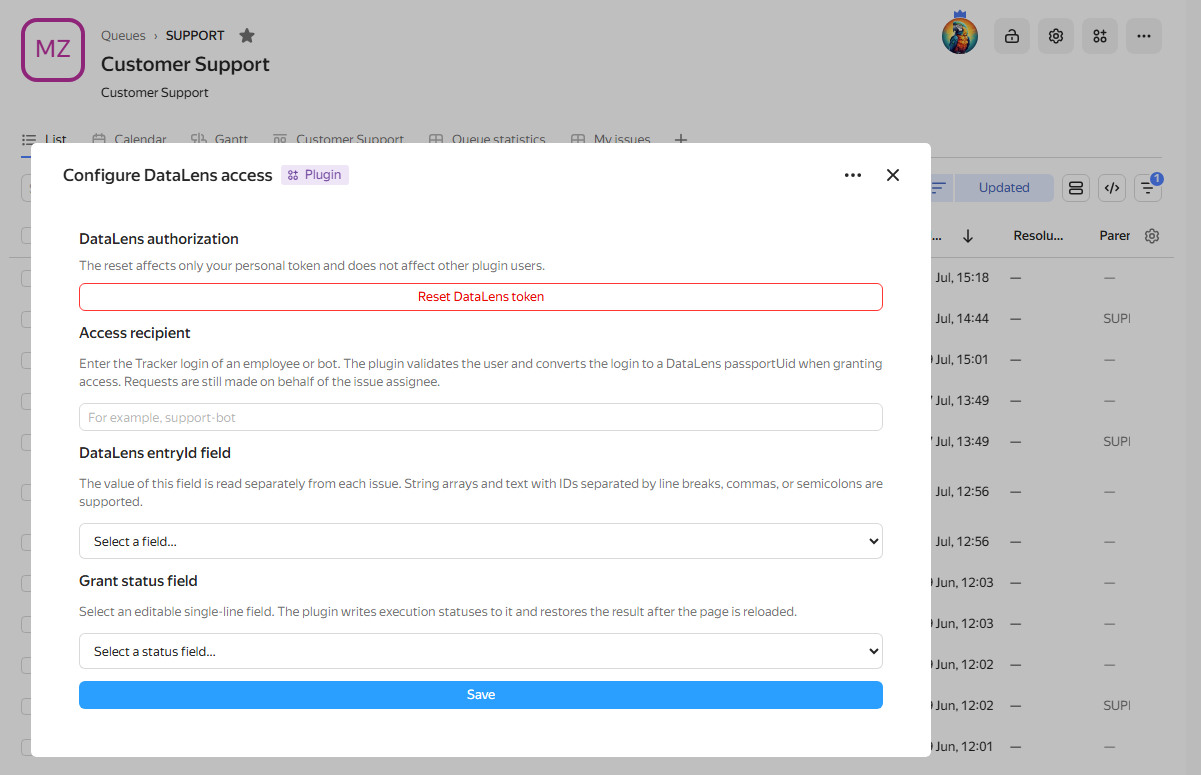Close the Configure DataLens access dialog
The image size is (1201, 775).
(893, 175)
